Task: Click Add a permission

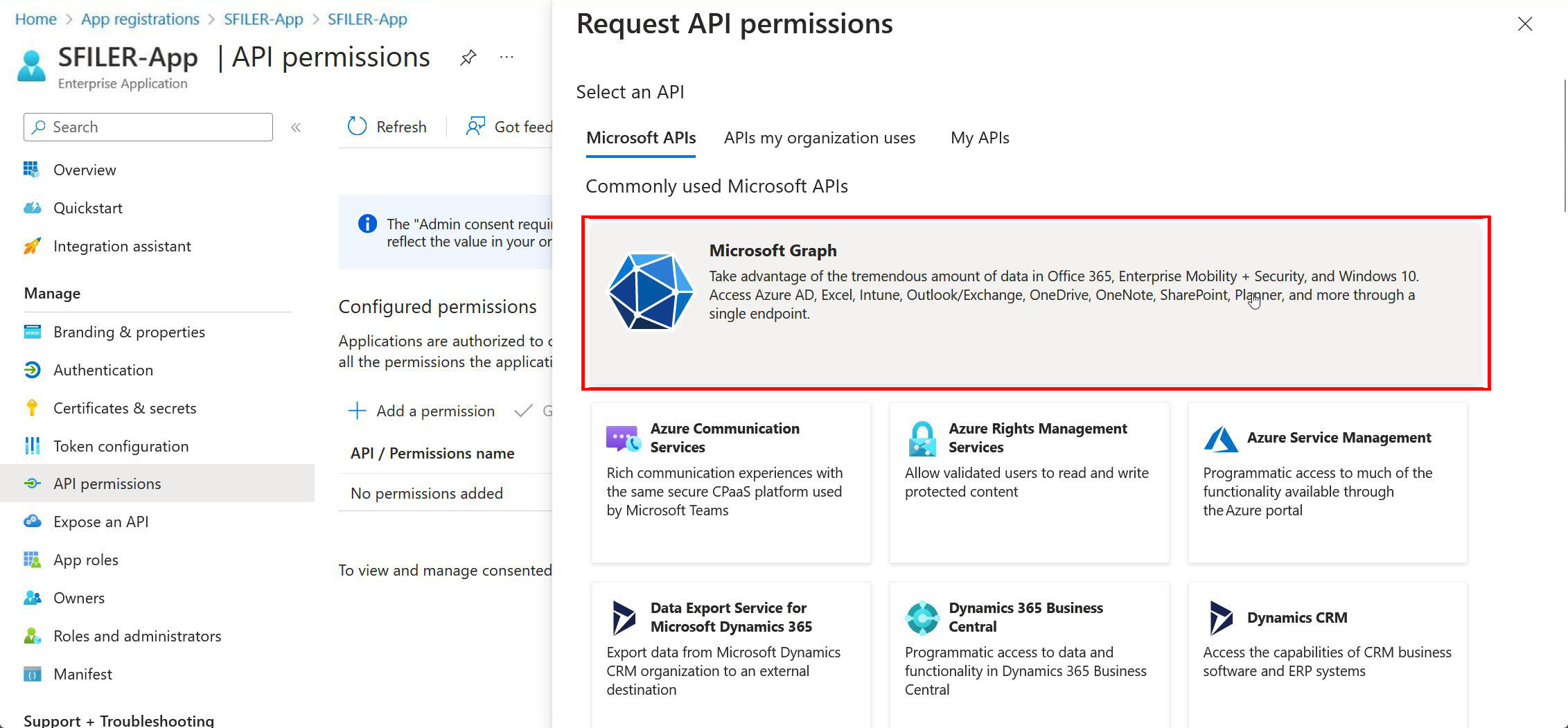Action: [422, 411]
